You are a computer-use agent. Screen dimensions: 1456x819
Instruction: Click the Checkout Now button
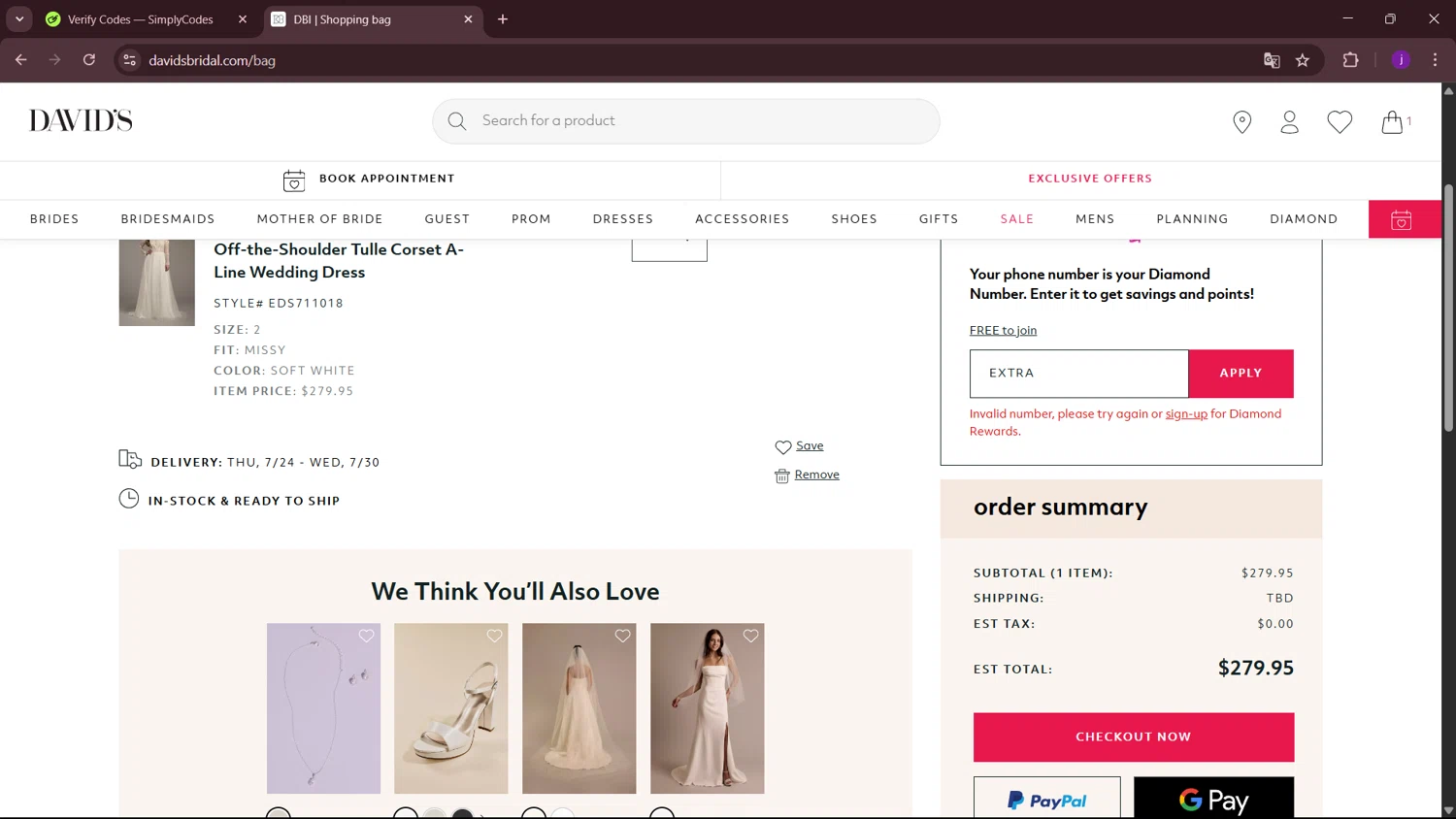coord(1134,737)
